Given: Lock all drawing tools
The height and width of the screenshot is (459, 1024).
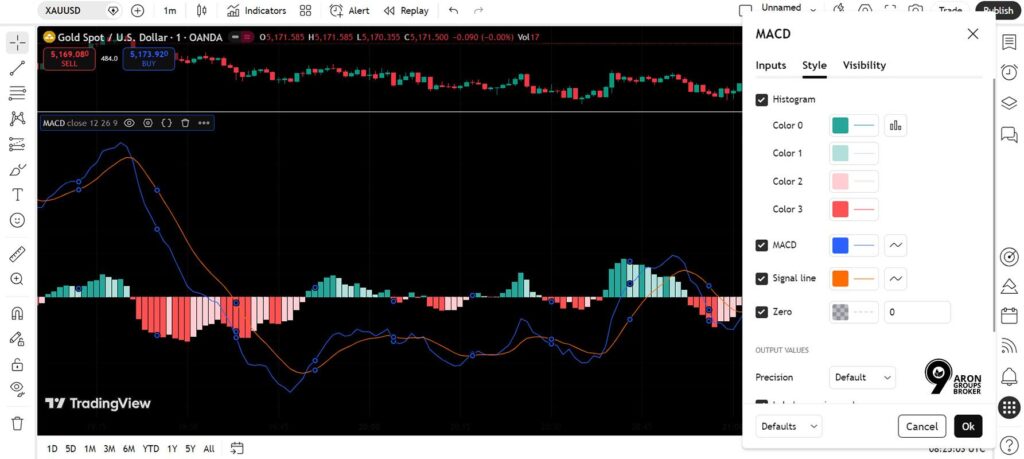Looking at the screenshot, I should tap(18, 364).
